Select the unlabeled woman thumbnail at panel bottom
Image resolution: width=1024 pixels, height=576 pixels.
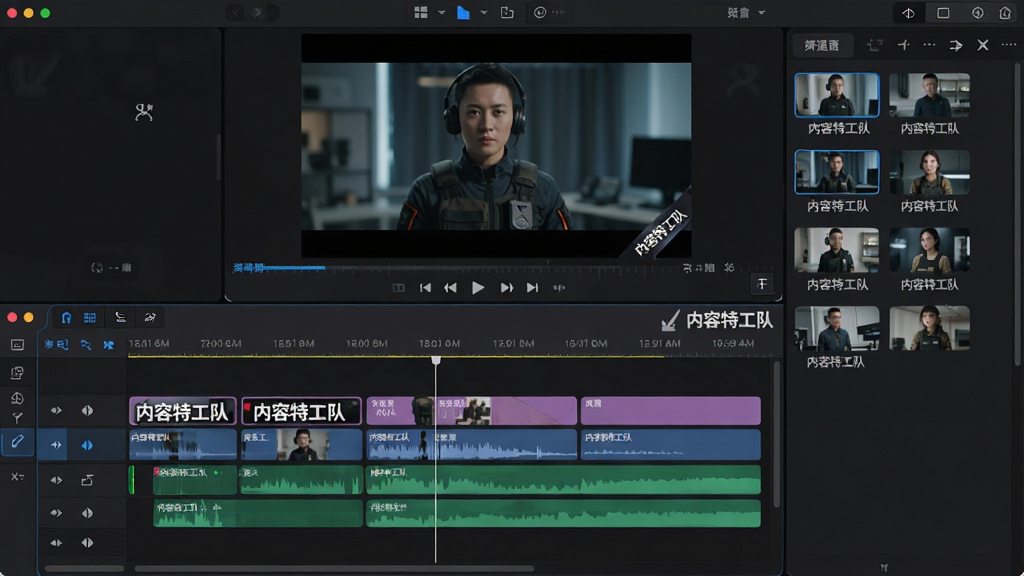tap(929, 328)
